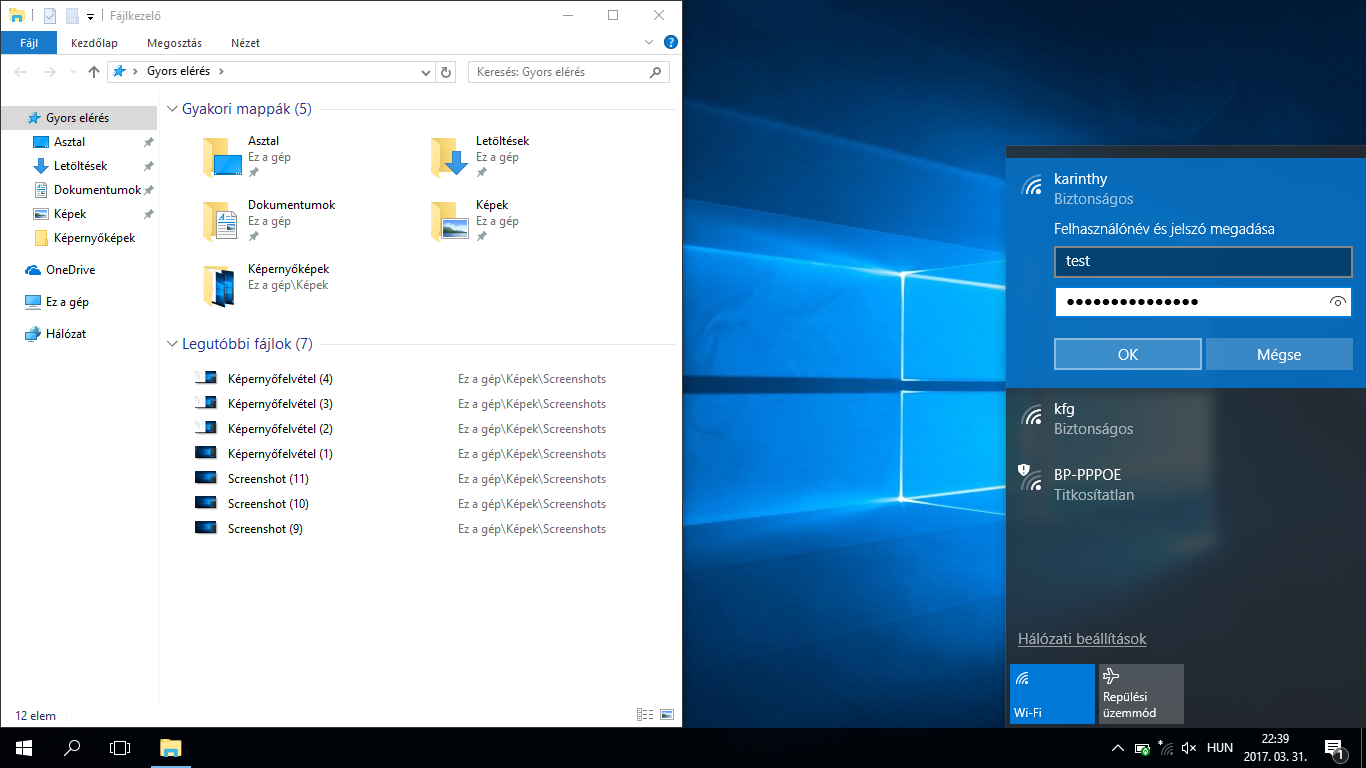Reveal password with the eye icon

tap(1338, 302)
